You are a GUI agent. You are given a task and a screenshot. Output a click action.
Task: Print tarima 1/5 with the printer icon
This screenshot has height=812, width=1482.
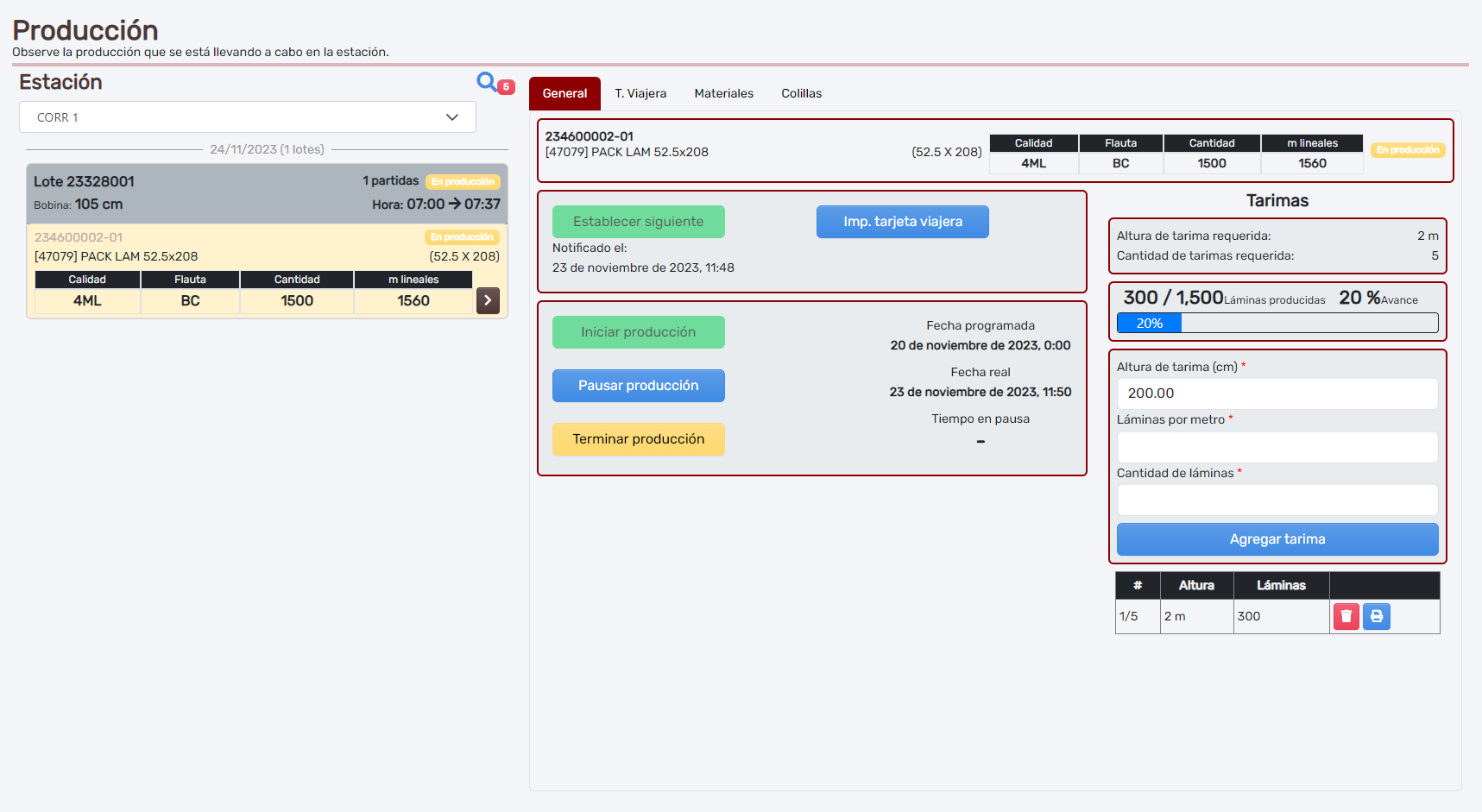point(1377,616)
